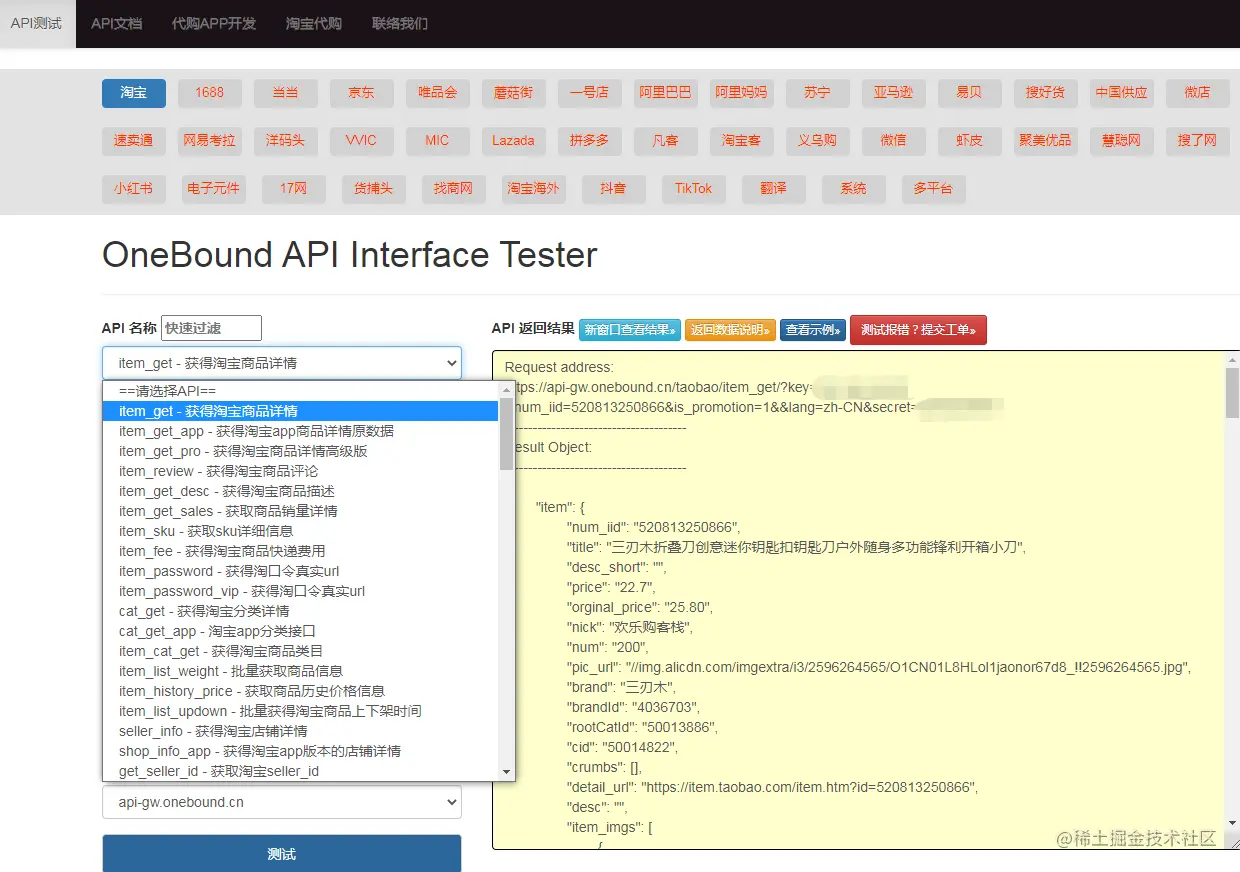This screenshot has height=872, width=1240.
Task: Select the 阿里妈妈 platform button
Action: [x=742, y=93]
